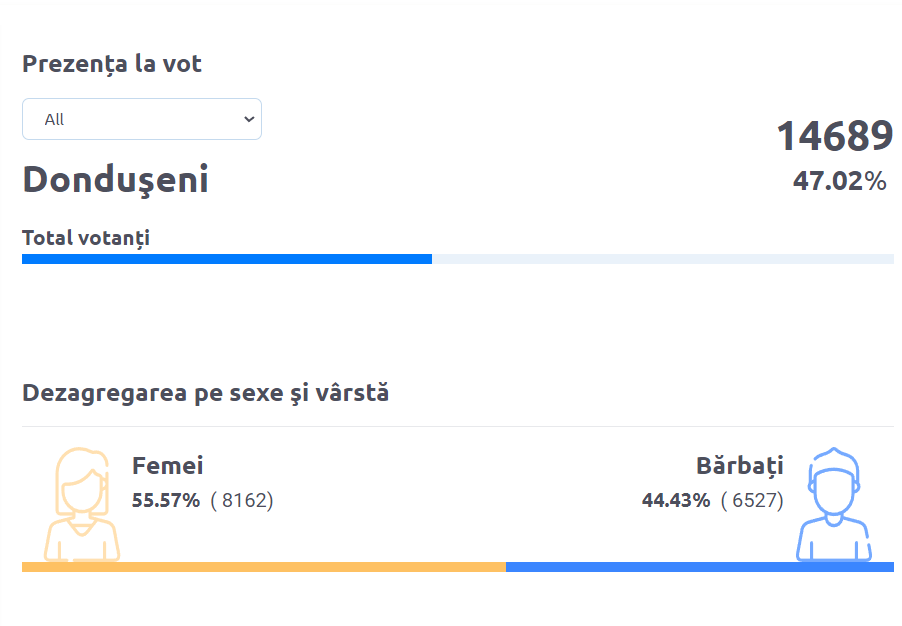The height and width of the screenshot is (626, 902).
Task: Click Dezagregarea pe sexe și vârstă heading
Action: [x=205, y=394]
